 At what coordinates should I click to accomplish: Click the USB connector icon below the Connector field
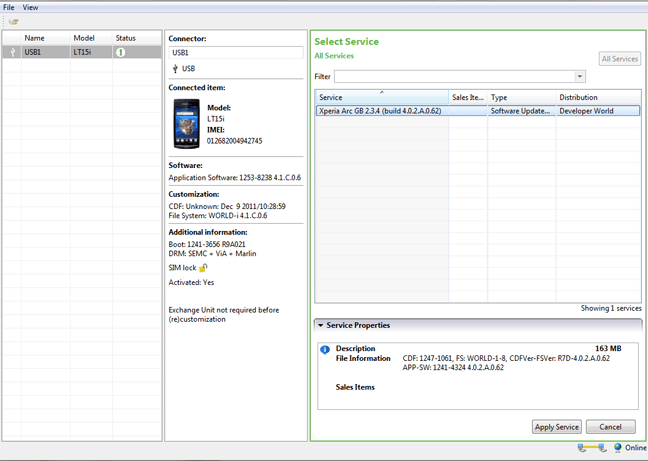(x=175, y=69)
